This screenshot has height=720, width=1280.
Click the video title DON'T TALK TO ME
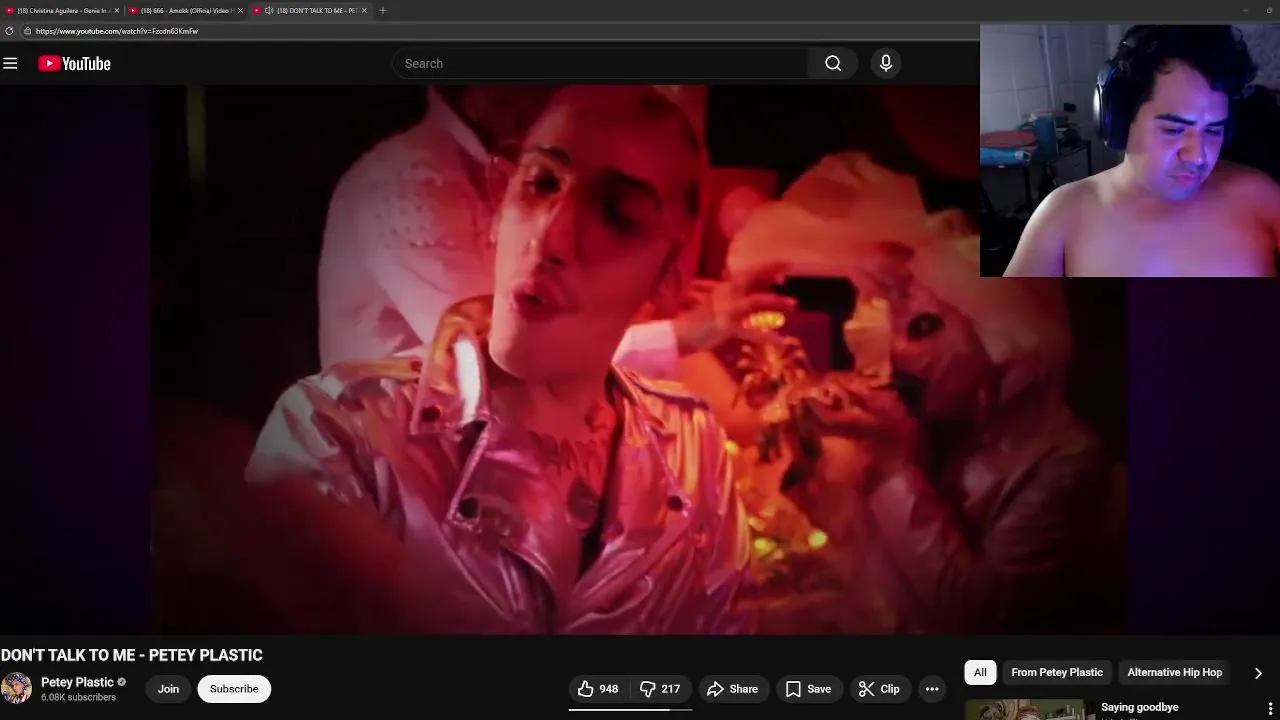(x=131, y=655)
